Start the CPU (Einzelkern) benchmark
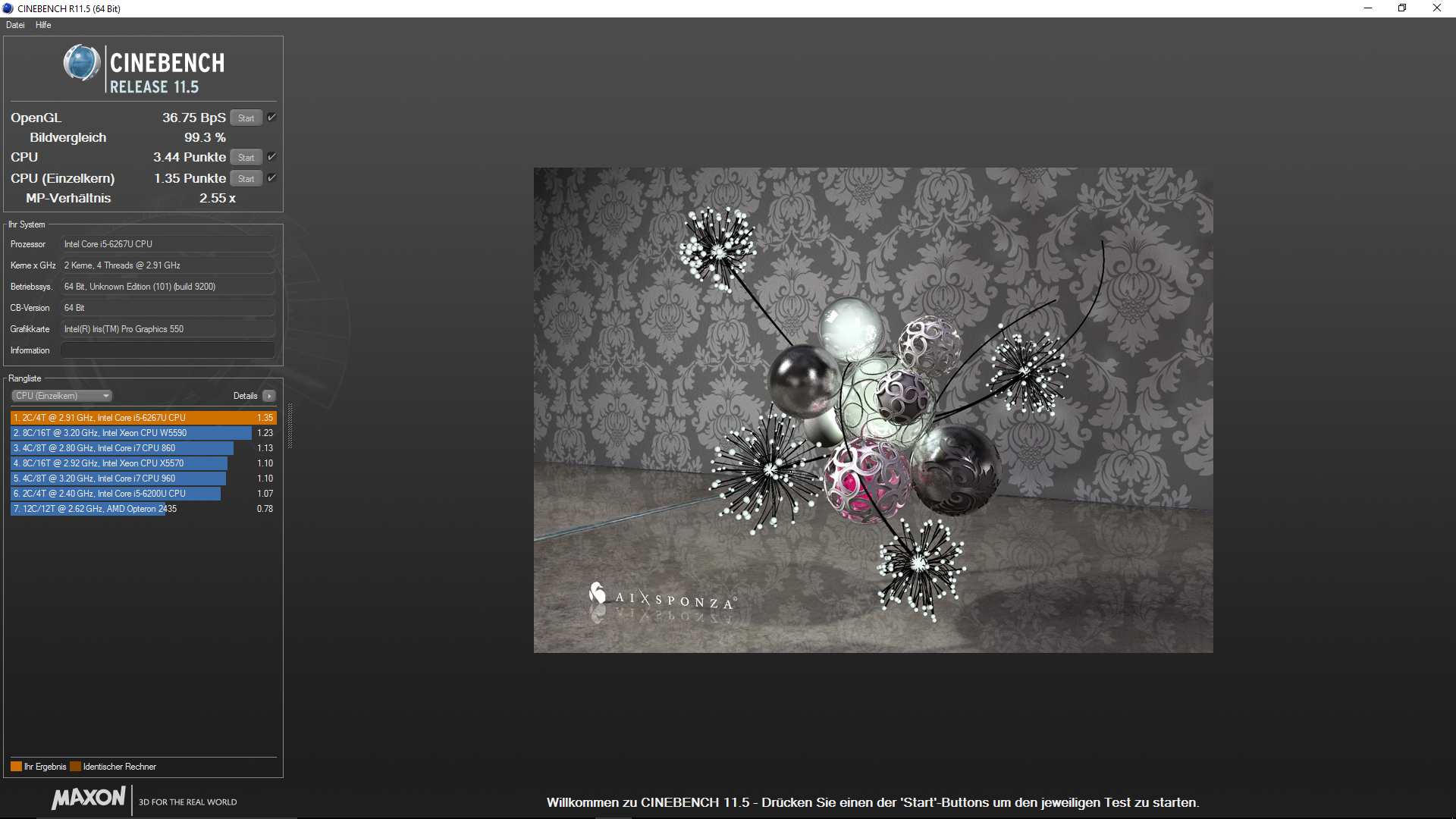 point(246,179)
